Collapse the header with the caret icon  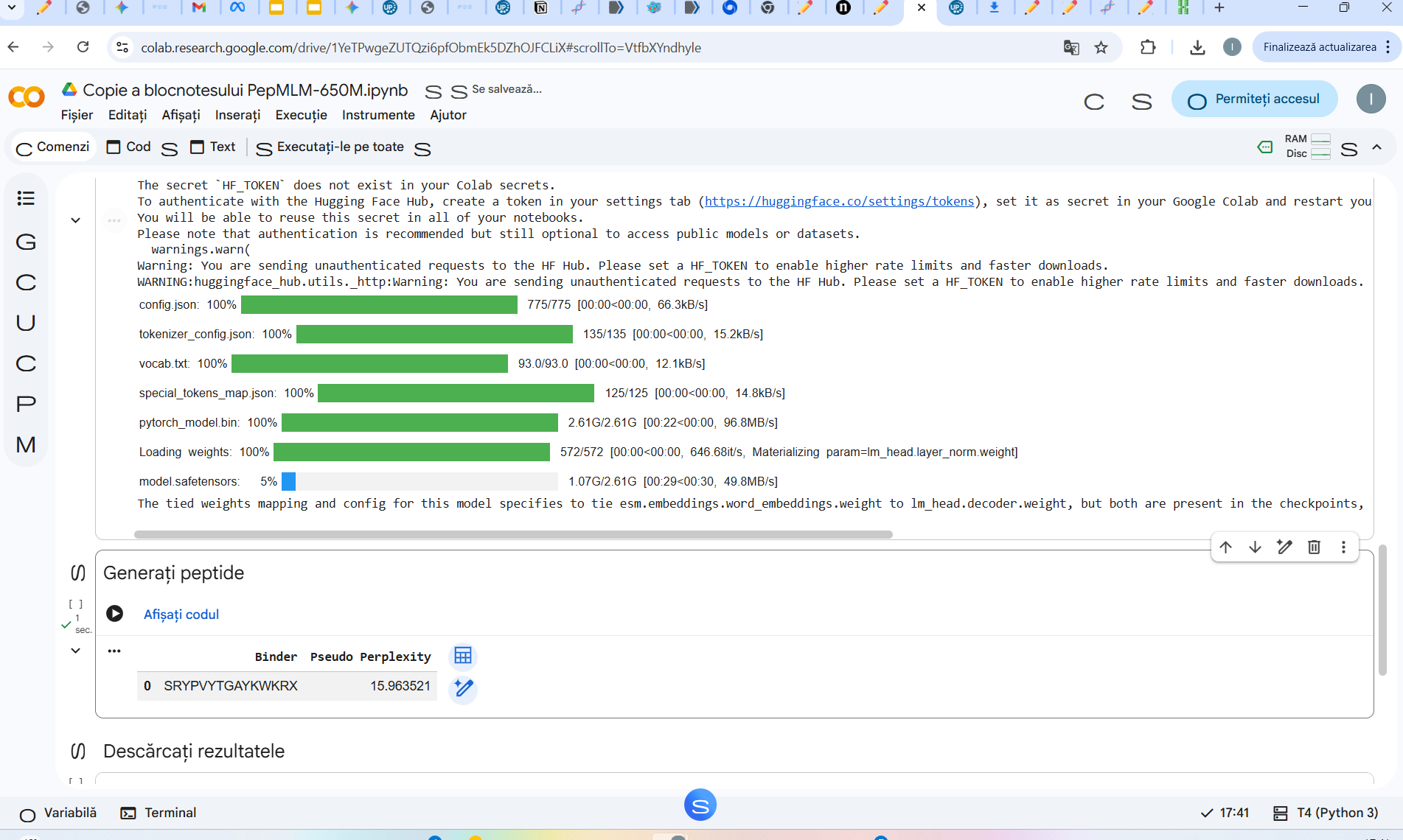pyautogui.click(x=1376, y=147)
